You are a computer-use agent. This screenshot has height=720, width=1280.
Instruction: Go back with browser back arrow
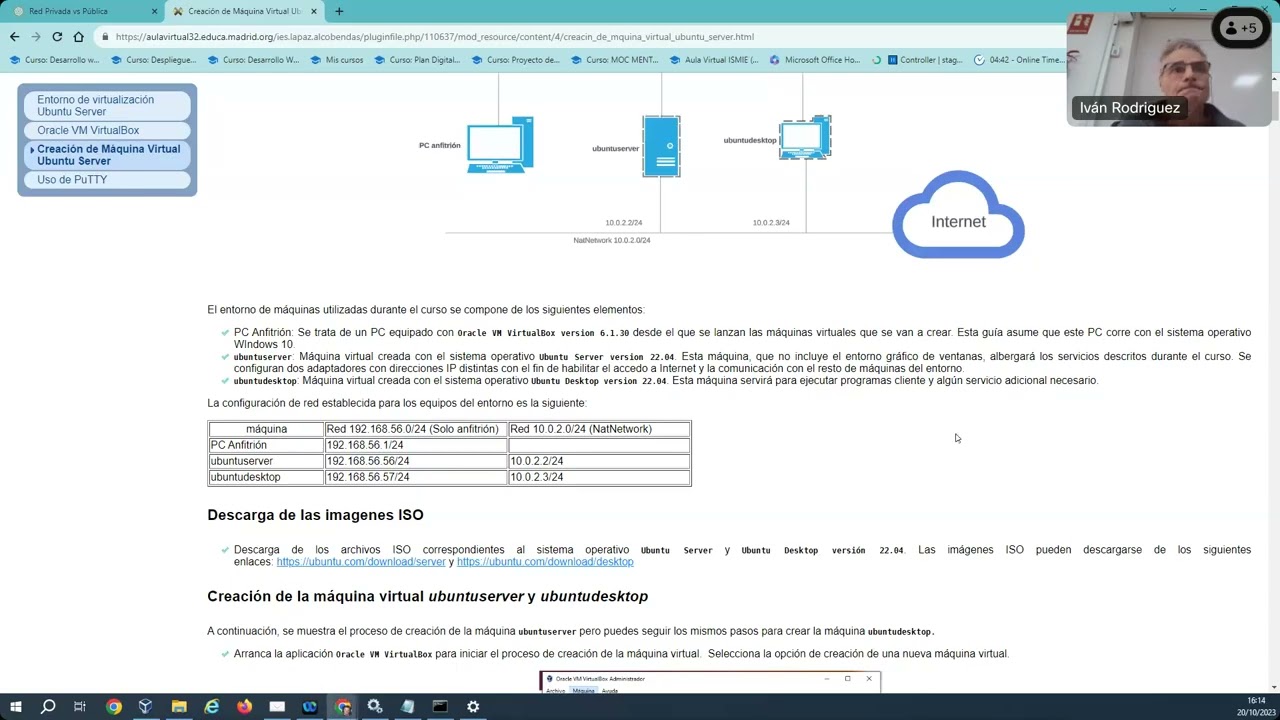[x=14, y=36]
